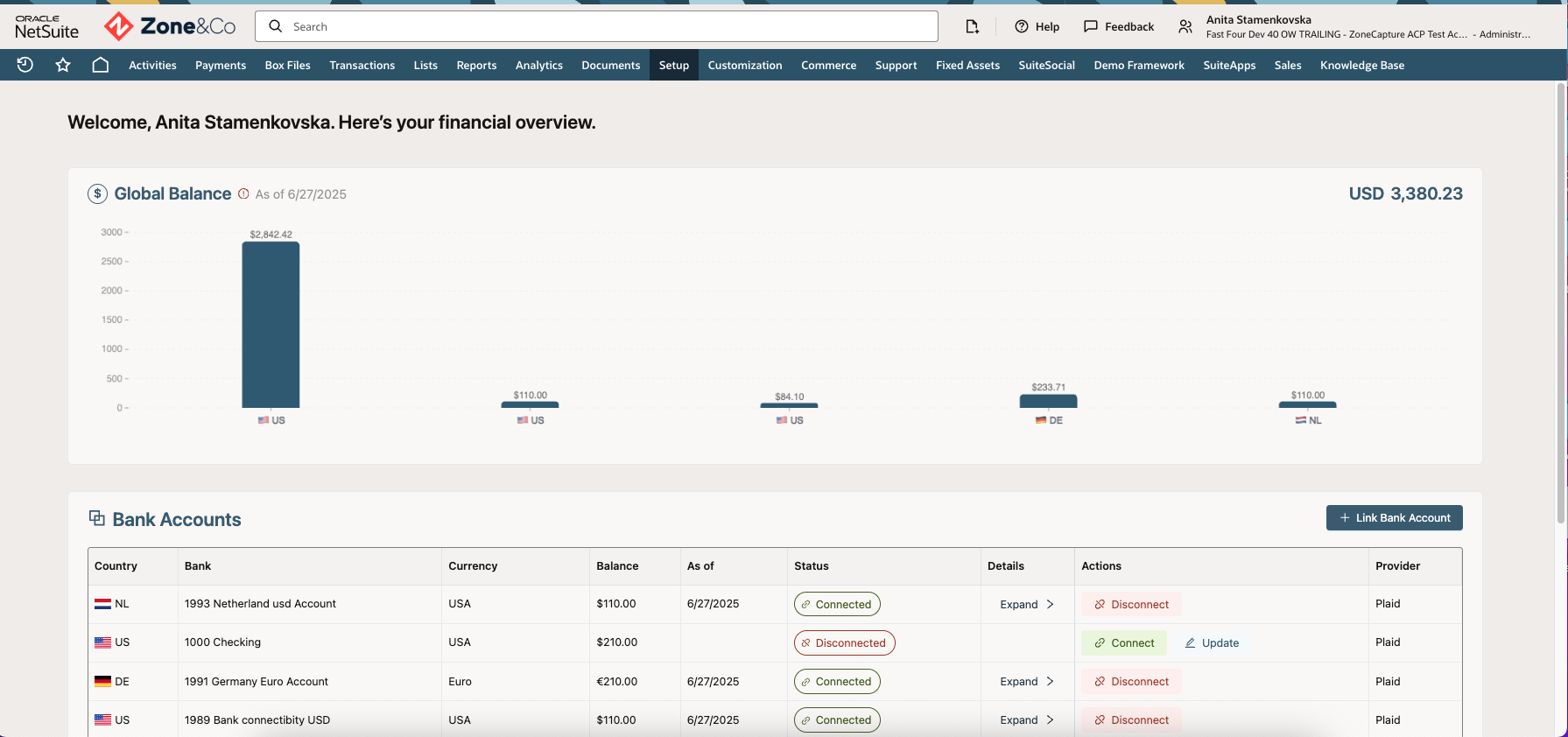Viewport: 1568px width, 737px height.
Task: Open the Documents menu
Action: (x=611, y=65)
